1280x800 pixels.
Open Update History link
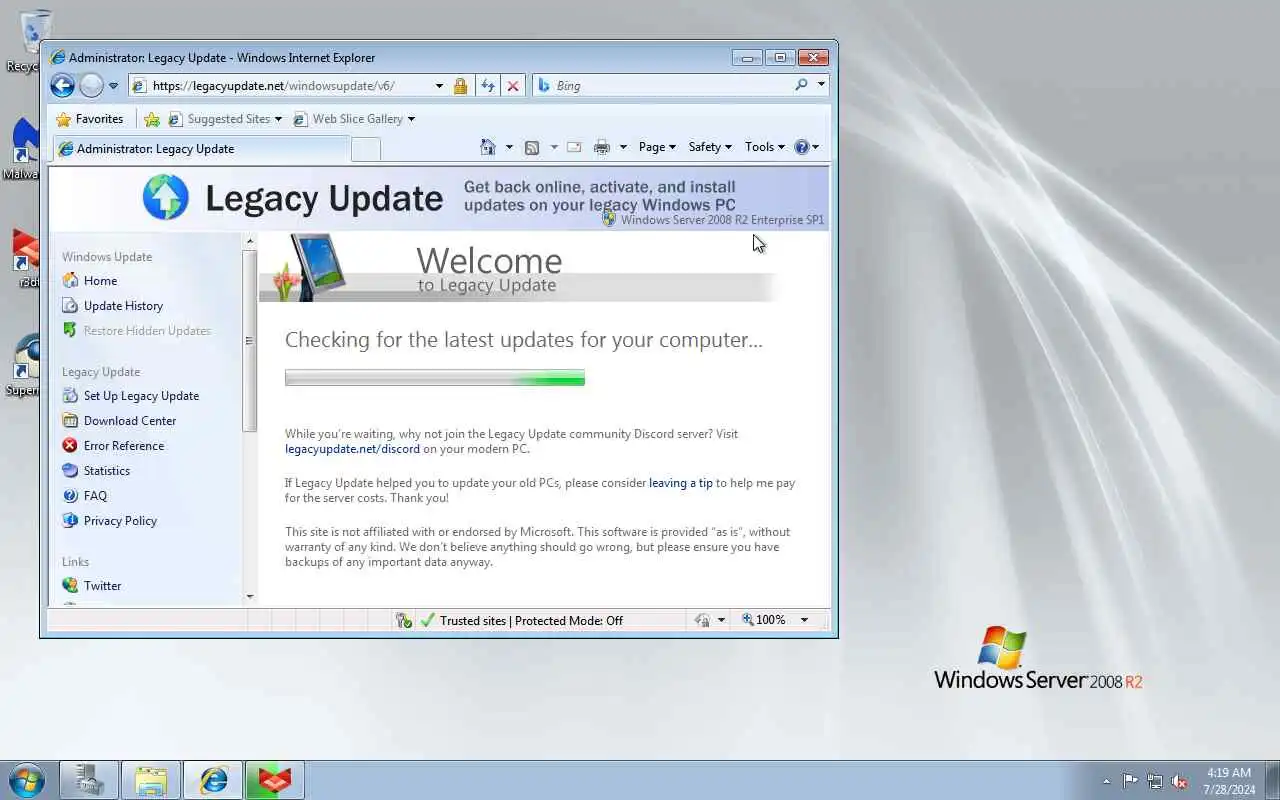[x=123, y=306]
